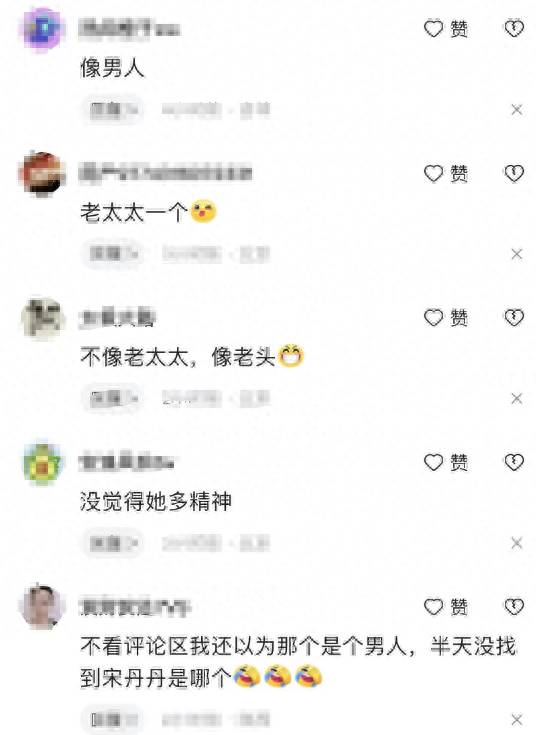Tap broken heart on "没觉得她多精神" comment
537x735 pixels.
(x=514, y=462)
